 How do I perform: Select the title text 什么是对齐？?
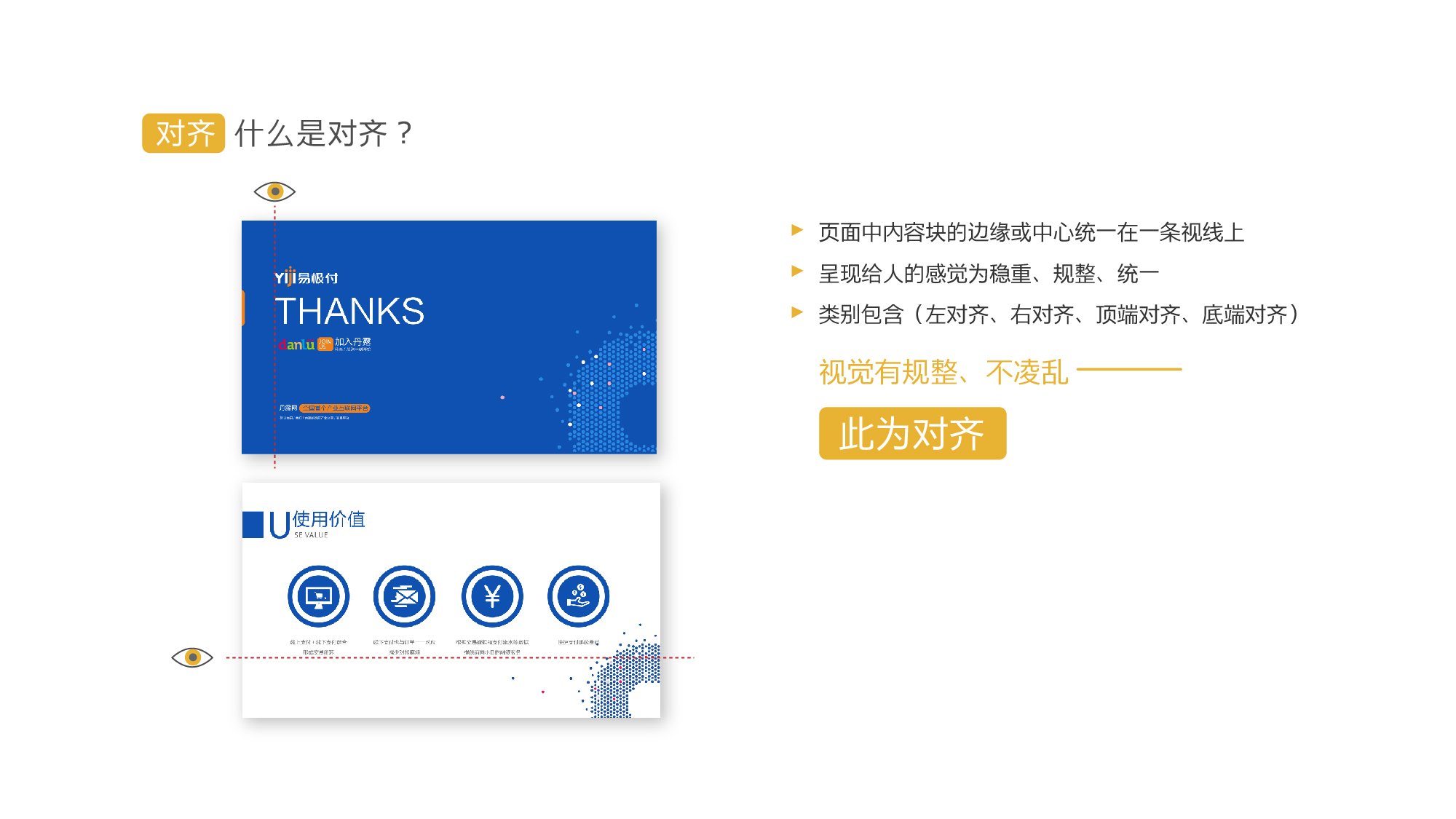(x=325, y=133)
